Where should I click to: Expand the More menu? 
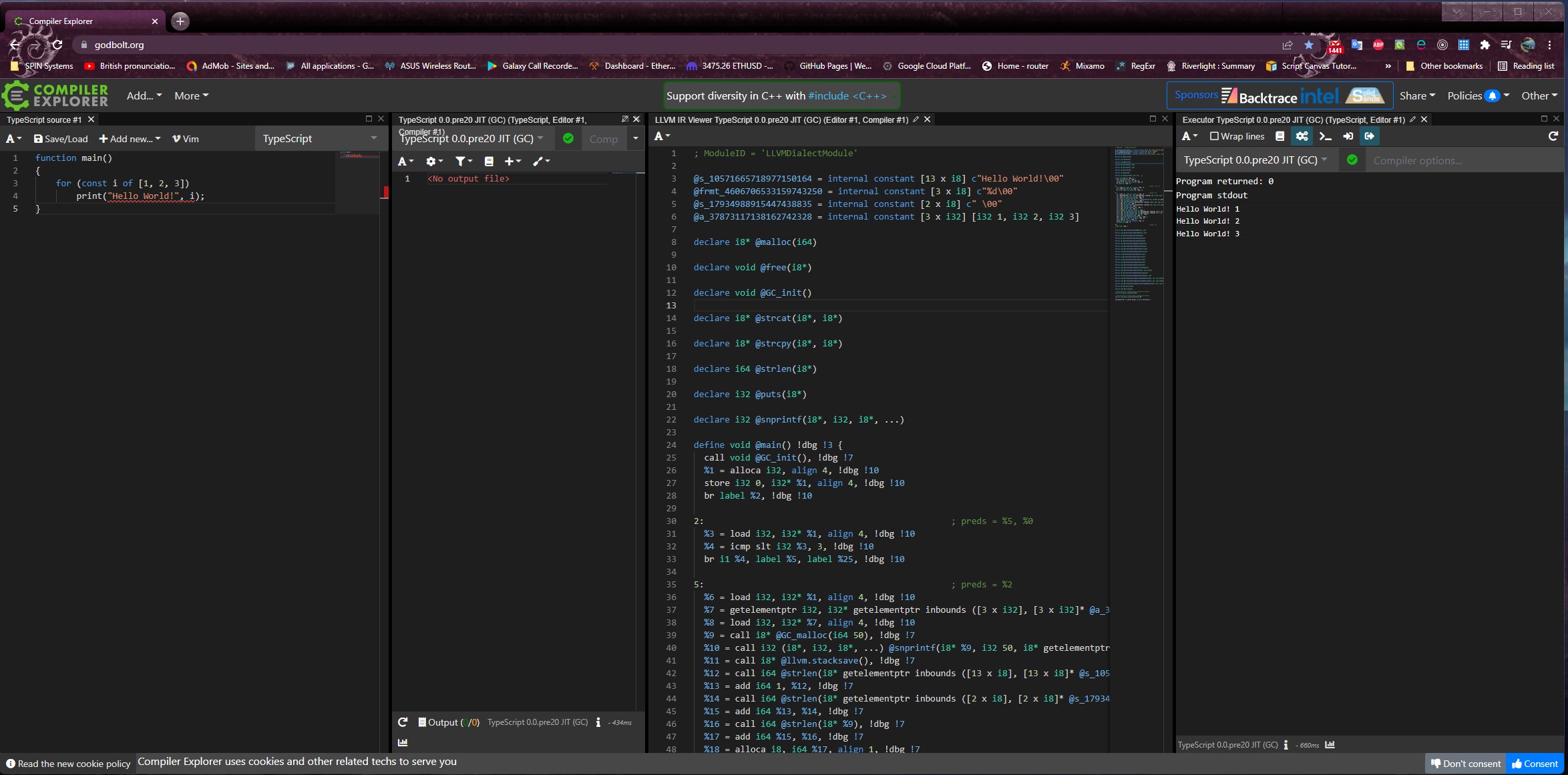point(190,95)
